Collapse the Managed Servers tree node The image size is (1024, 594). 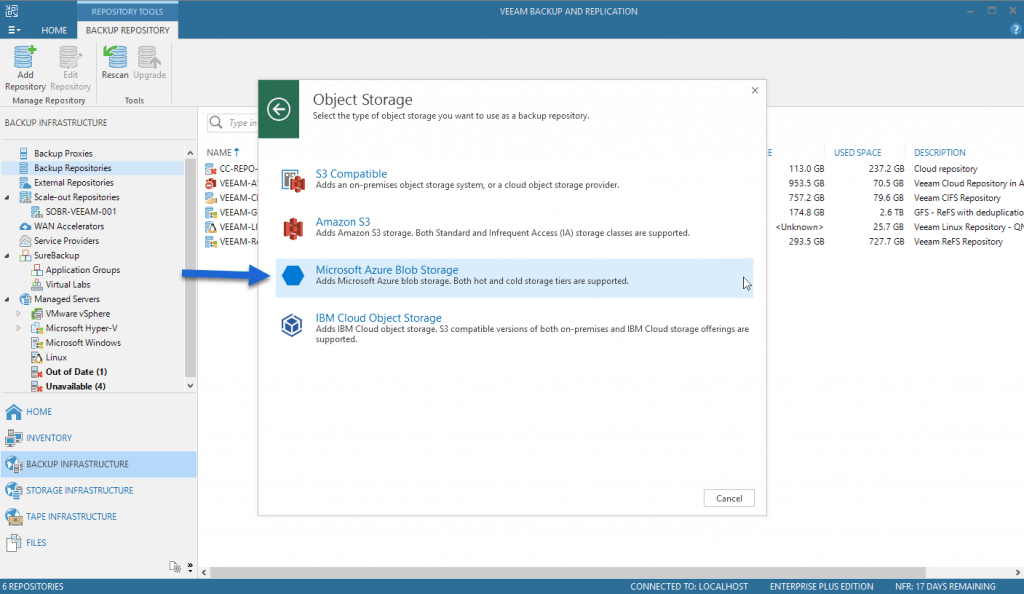pyautogui.click(x=7, y=299)
